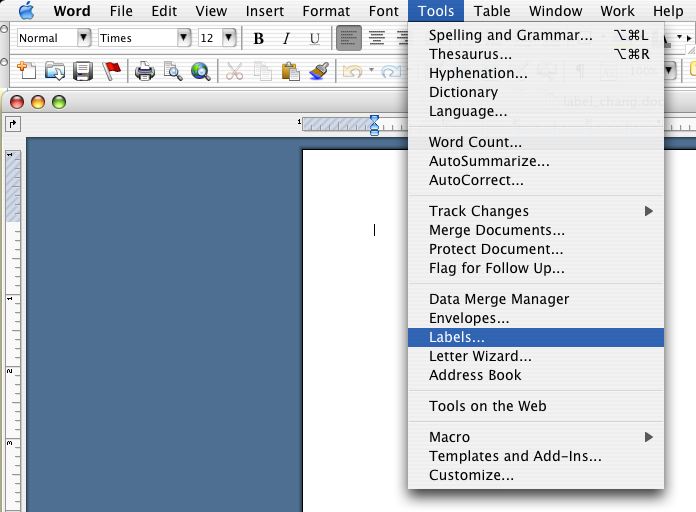
Task: Open the Work menu
Action: click(x=617, y=11)
